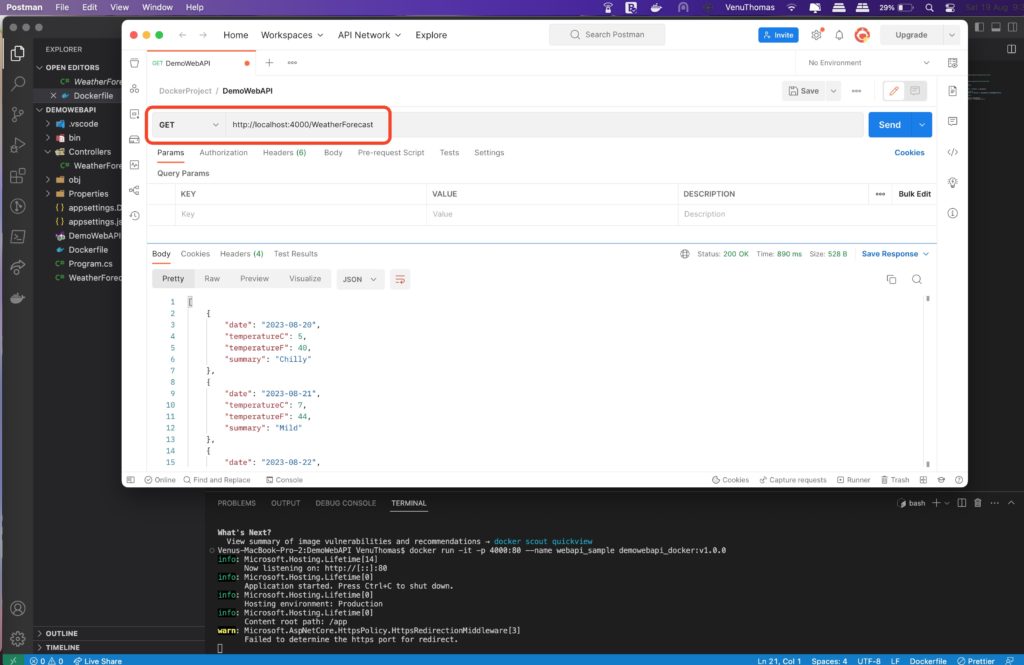Open the Save options dropdown arrow
Screen dimensions: 1024x665
tap(833, 91)
